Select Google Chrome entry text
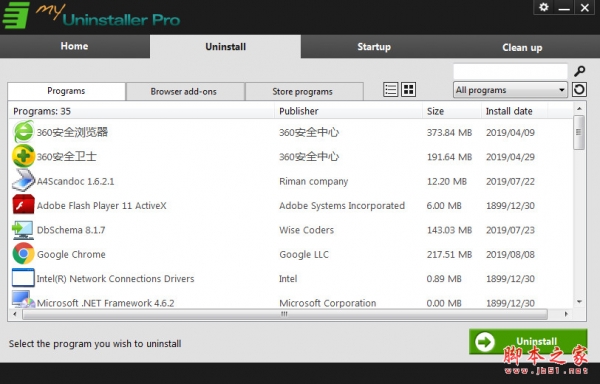 (71, 254)
